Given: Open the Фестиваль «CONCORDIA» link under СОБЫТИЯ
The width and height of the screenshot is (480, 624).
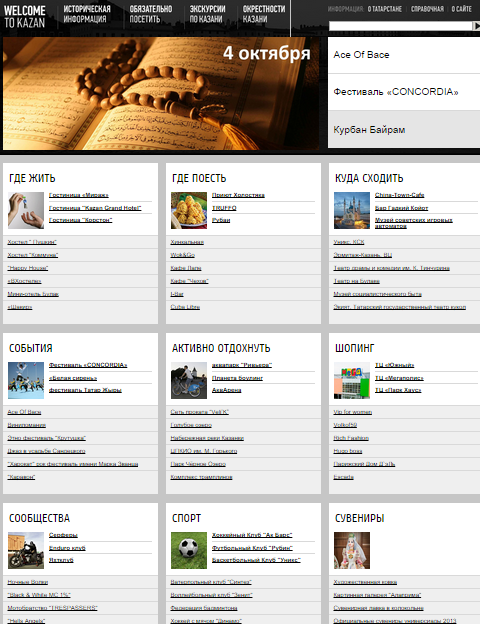Looking at the screenshot, I should coord(88,365).
